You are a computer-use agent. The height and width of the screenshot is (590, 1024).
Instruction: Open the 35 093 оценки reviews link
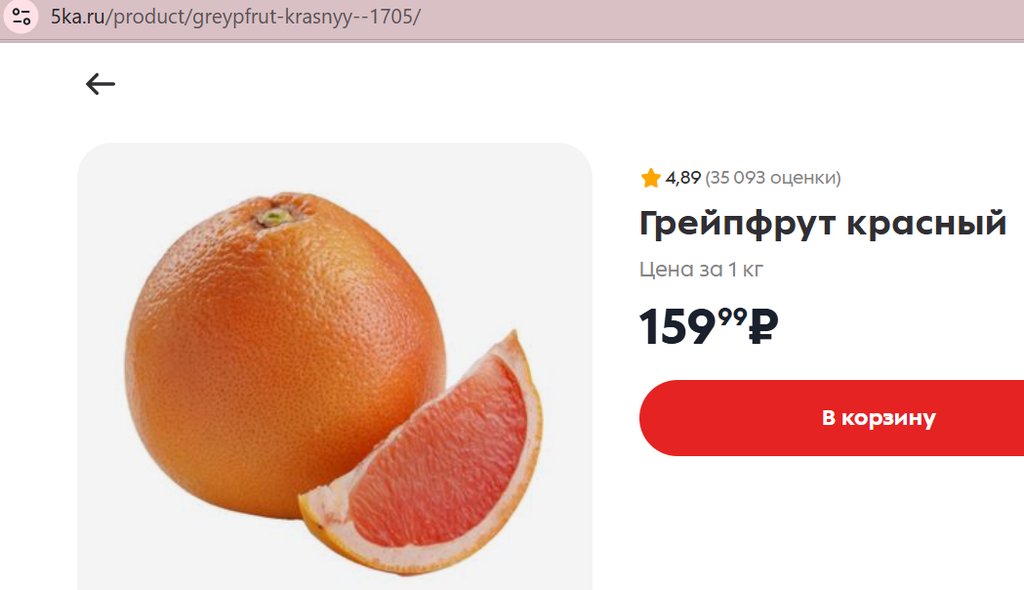[773, 179]
